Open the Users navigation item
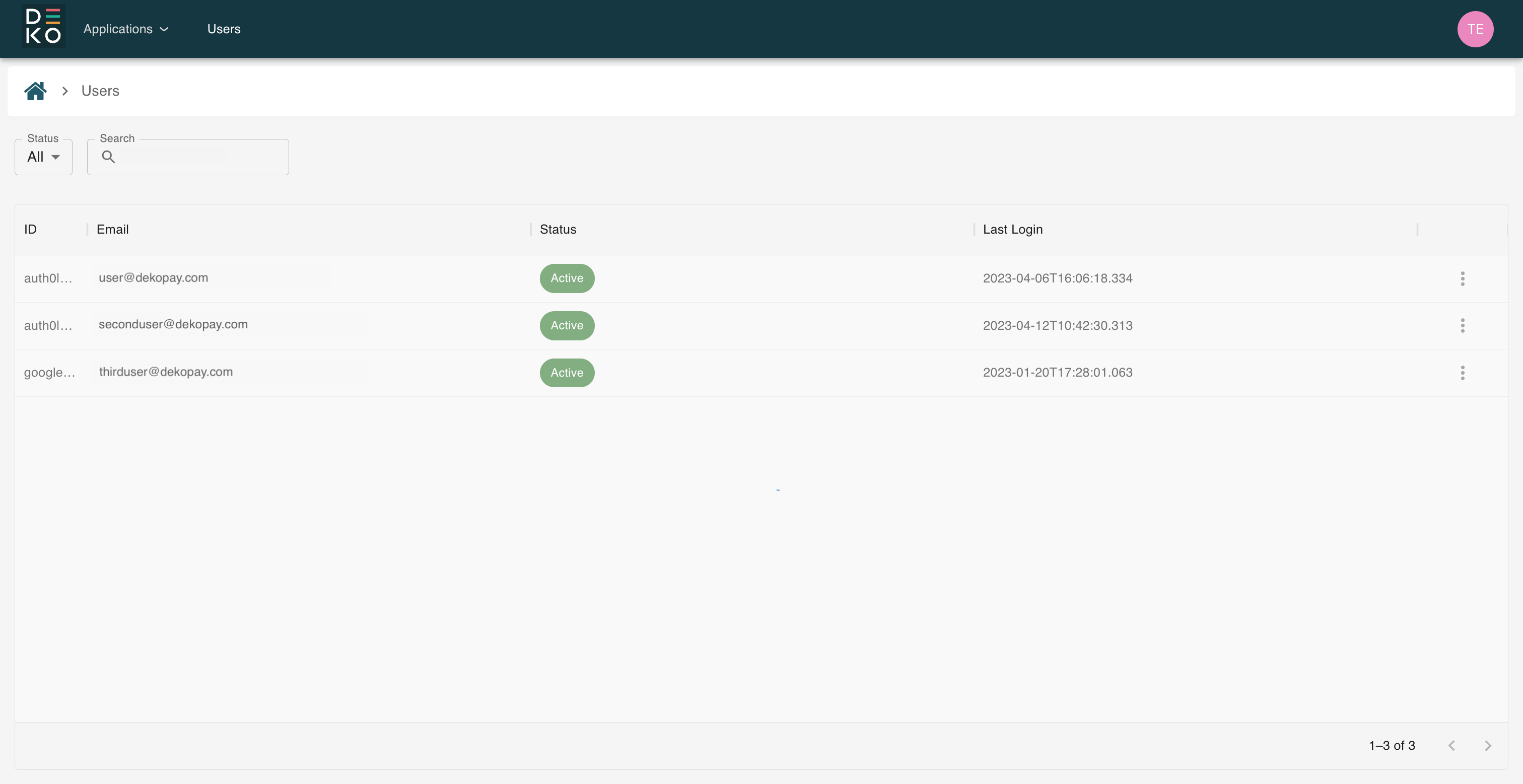Screen dimensions: 1523x784 224,29
